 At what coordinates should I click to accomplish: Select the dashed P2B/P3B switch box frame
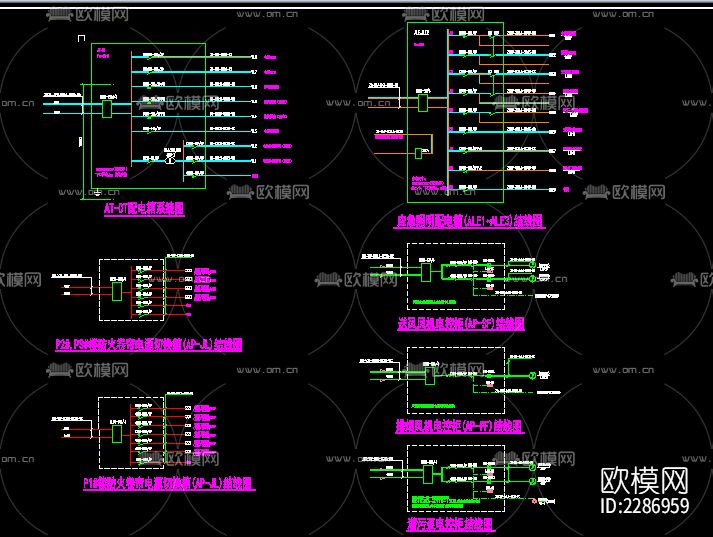(x=131, y=290)
